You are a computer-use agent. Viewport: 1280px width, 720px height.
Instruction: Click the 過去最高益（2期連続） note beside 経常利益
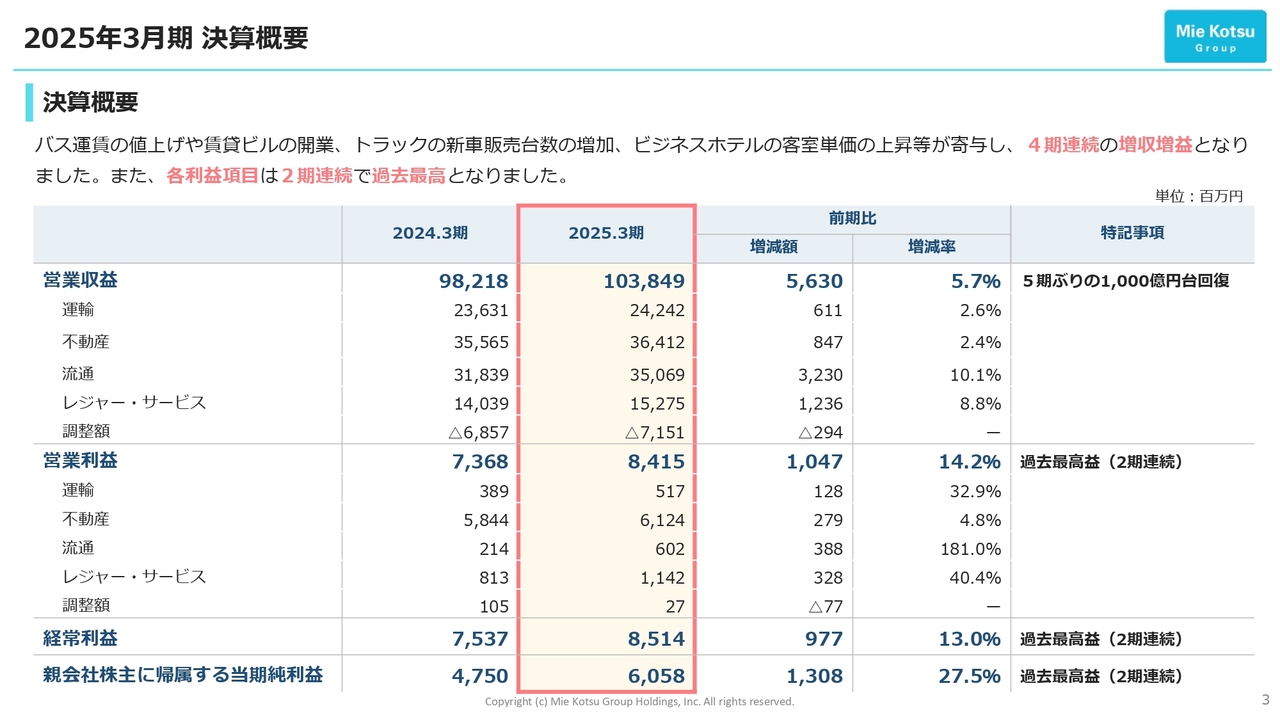1101,639
